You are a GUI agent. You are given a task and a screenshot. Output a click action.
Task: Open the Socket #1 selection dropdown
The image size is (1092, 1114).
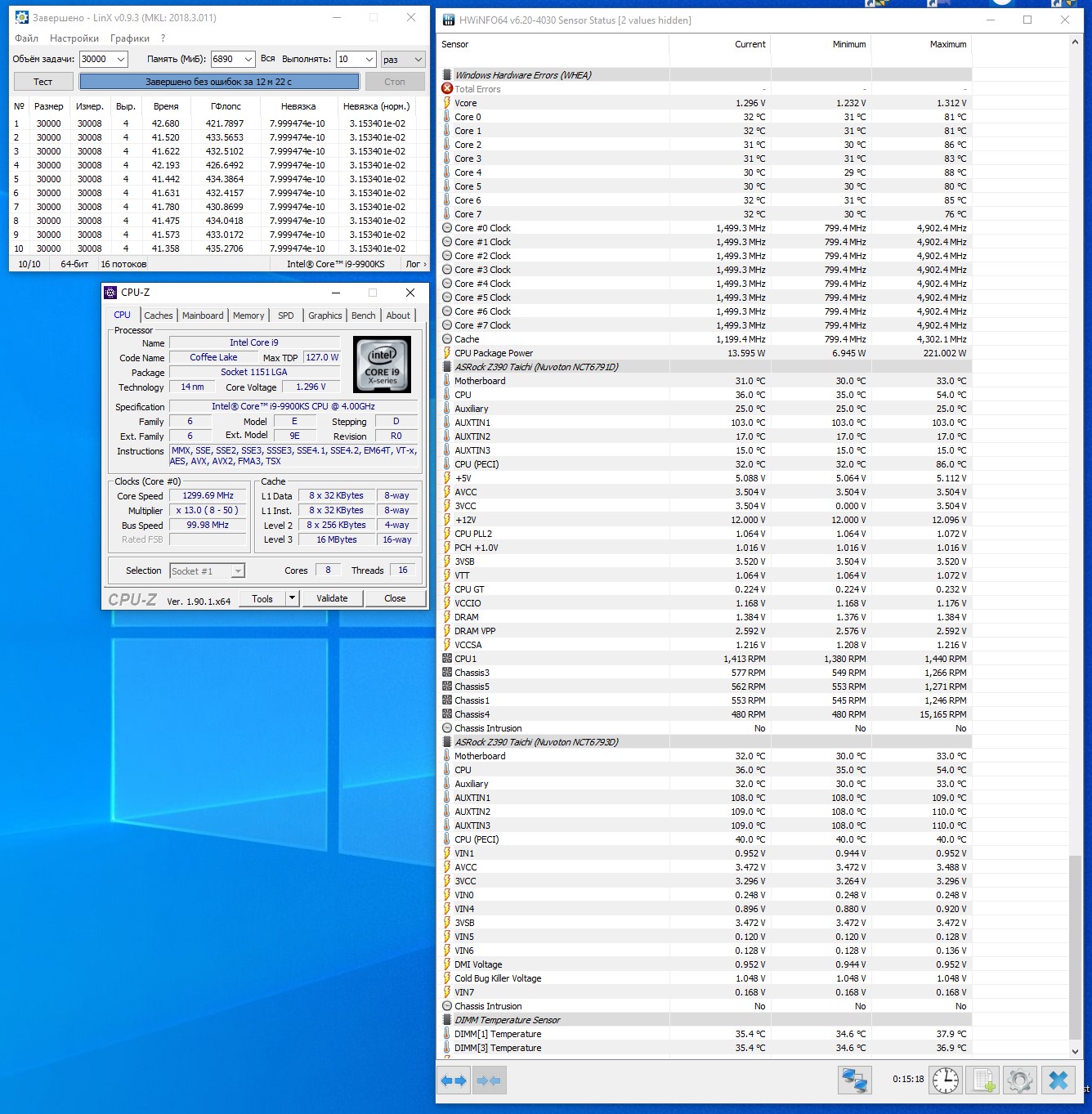pos(238,571)
